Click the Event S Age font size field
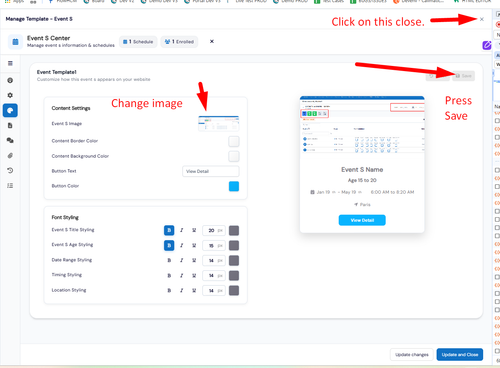 214,246
